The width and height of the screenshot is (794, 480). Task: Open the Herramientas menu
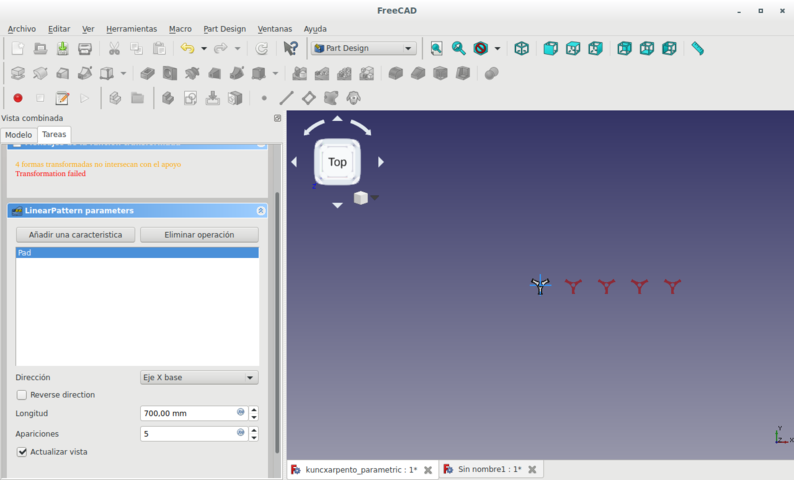click(131, 29)
